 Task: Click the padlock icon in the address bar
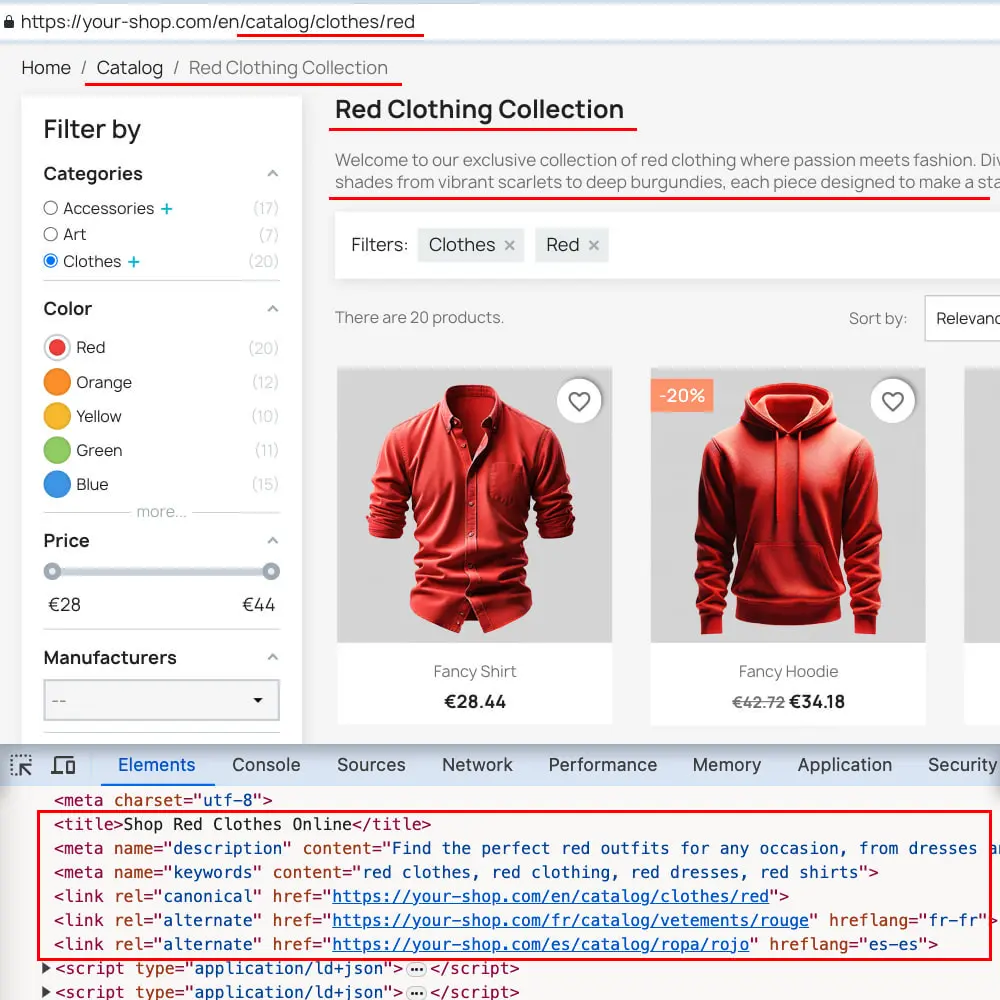point(9,21)
